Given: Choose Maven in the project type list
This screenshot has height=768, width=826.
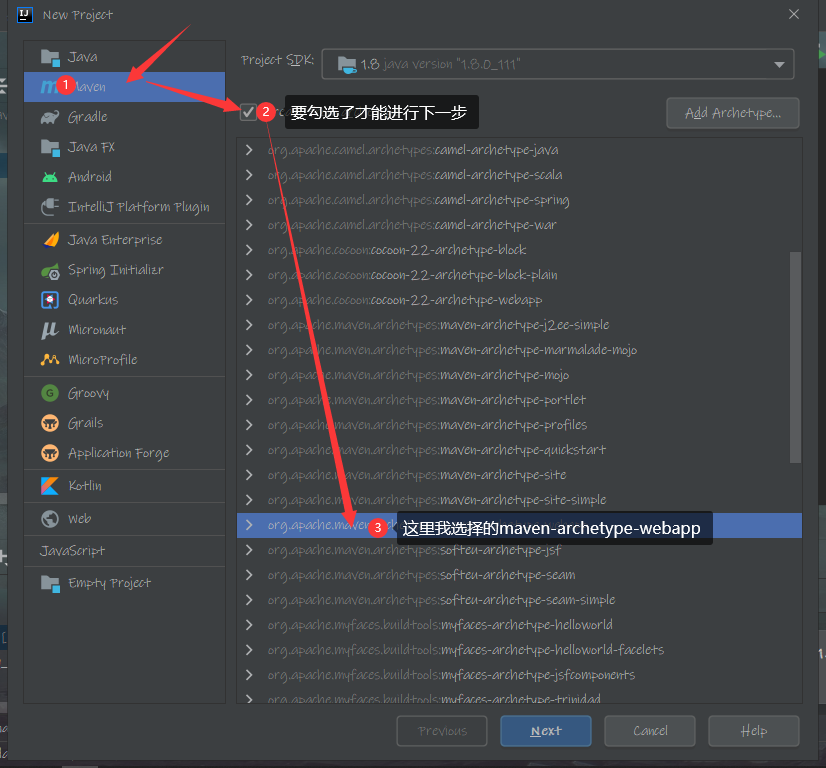Looking at the screenshot, I should point(124,87).
